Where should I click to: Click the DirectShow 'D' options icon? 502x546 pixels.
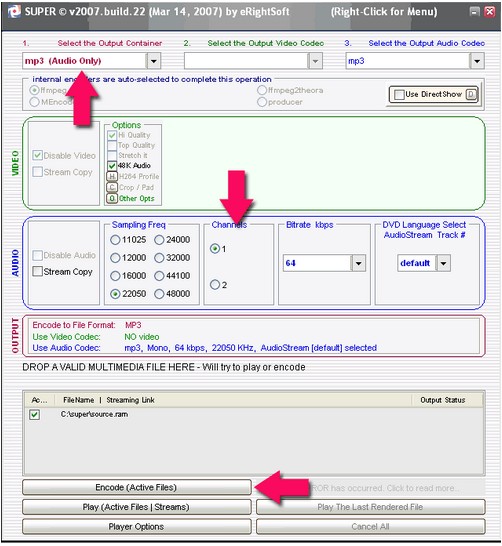coord(471,94)
